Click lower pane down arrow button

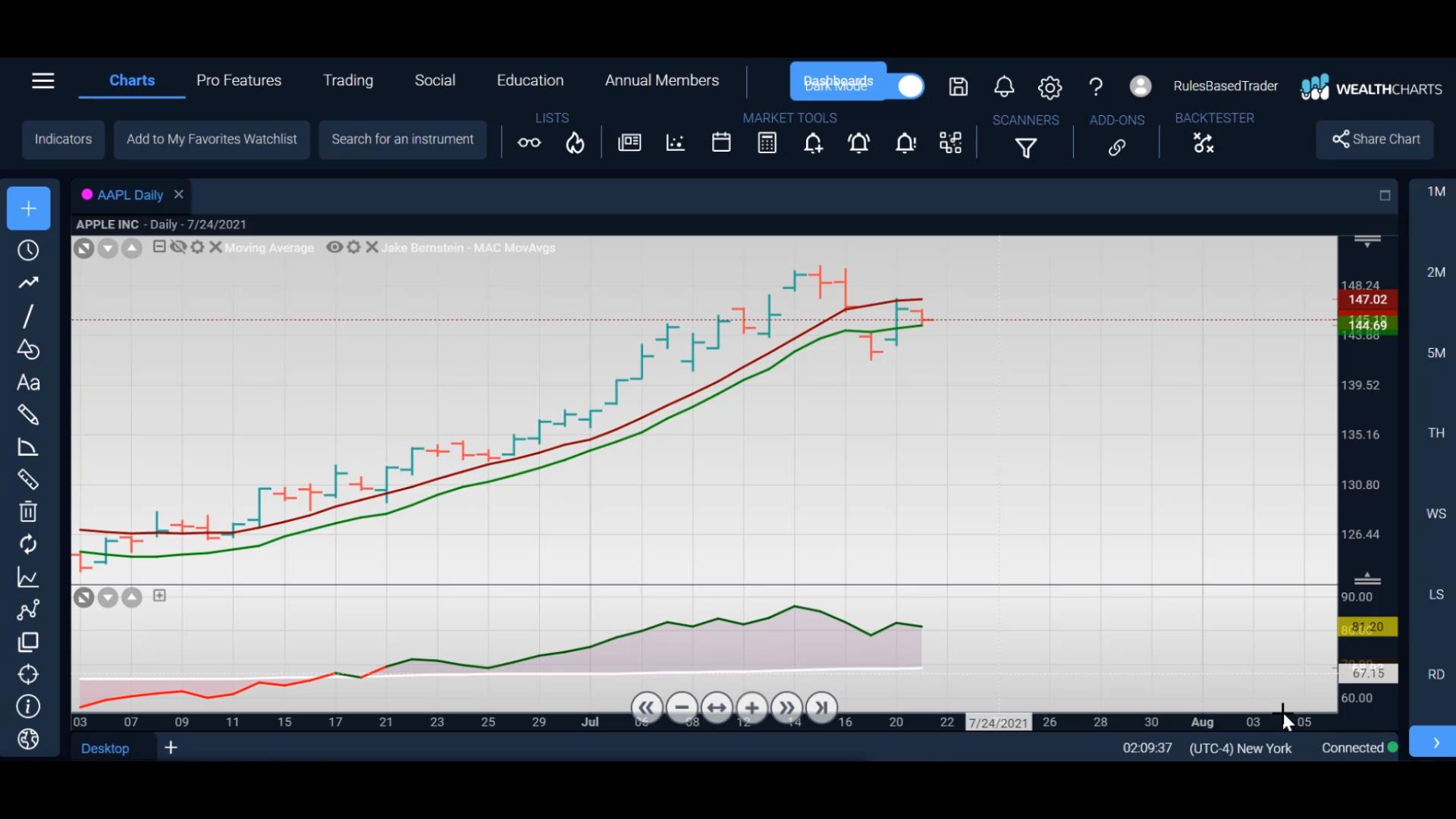click(x=108, y=598)
